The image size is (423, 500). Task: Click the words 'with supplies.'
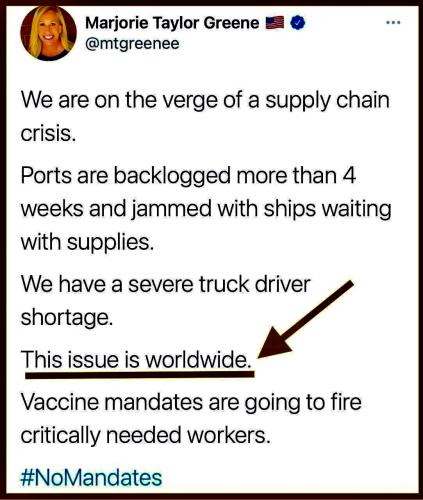[x=87, y=242]
